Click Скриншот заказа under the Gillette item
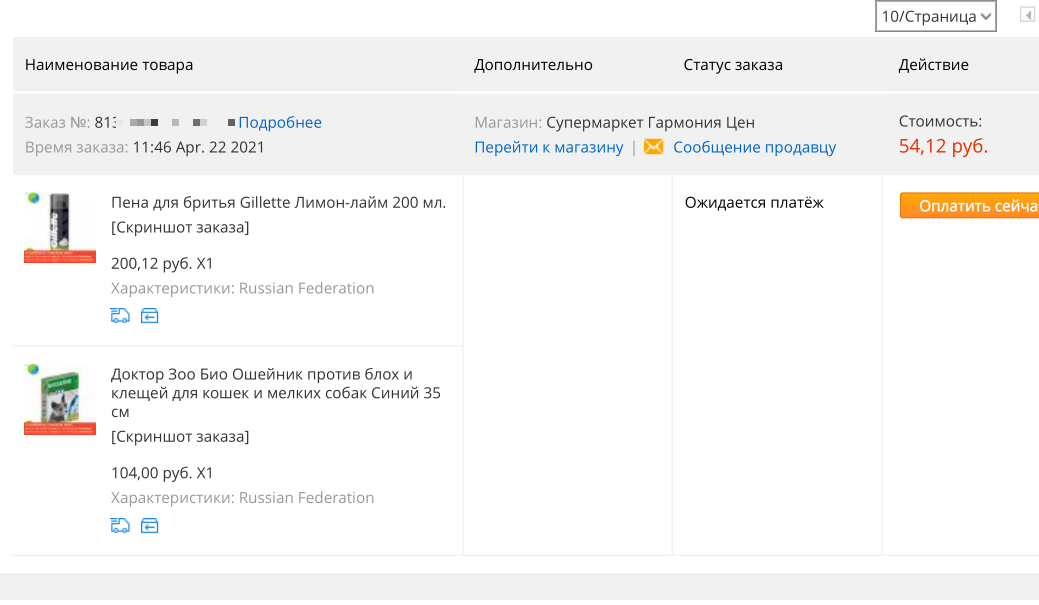This screenshot has height=605, width=1039. pyautogui.click(x=180, y=227)
